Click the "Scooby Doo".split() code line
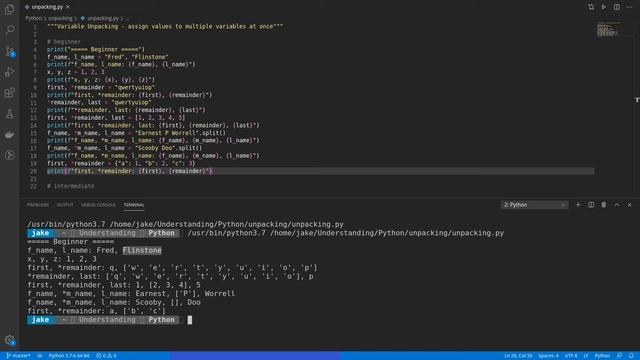Viewport: 640px width, 360px height. click(x=124, y=148)
